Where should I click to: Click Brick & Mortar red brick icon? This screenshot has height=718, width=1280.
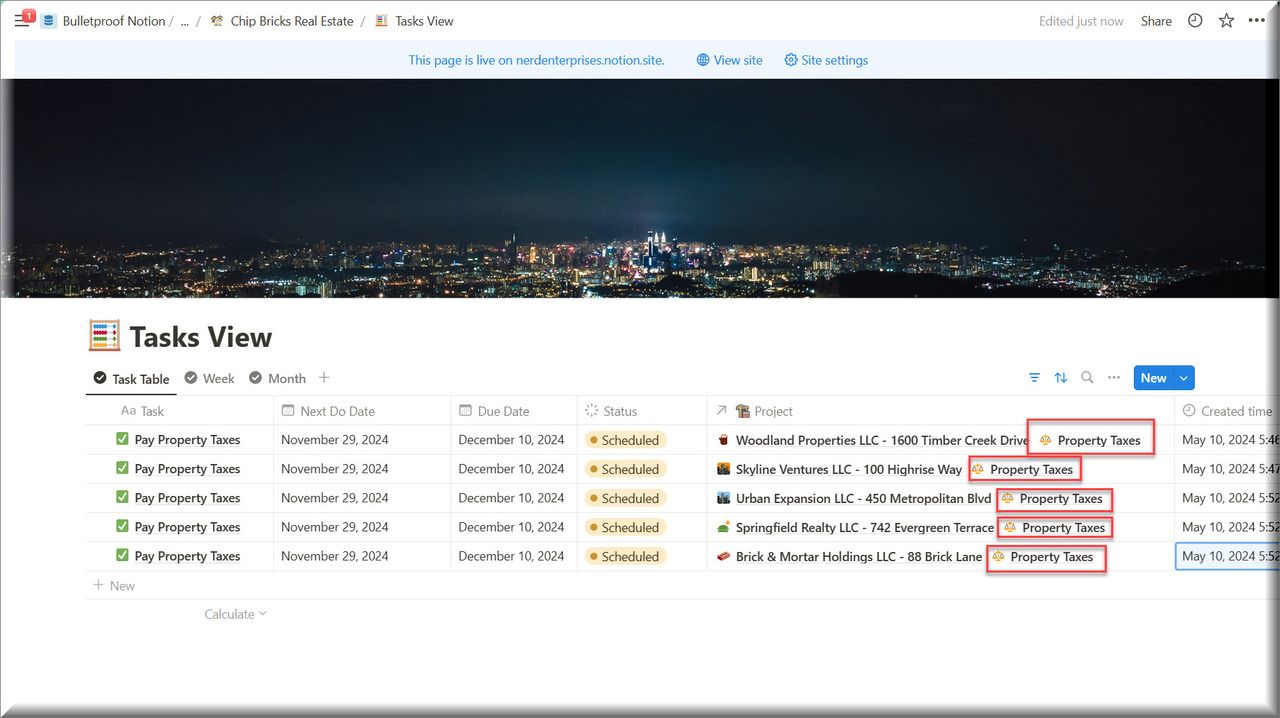pyautogui.click(x=724, y=556)
